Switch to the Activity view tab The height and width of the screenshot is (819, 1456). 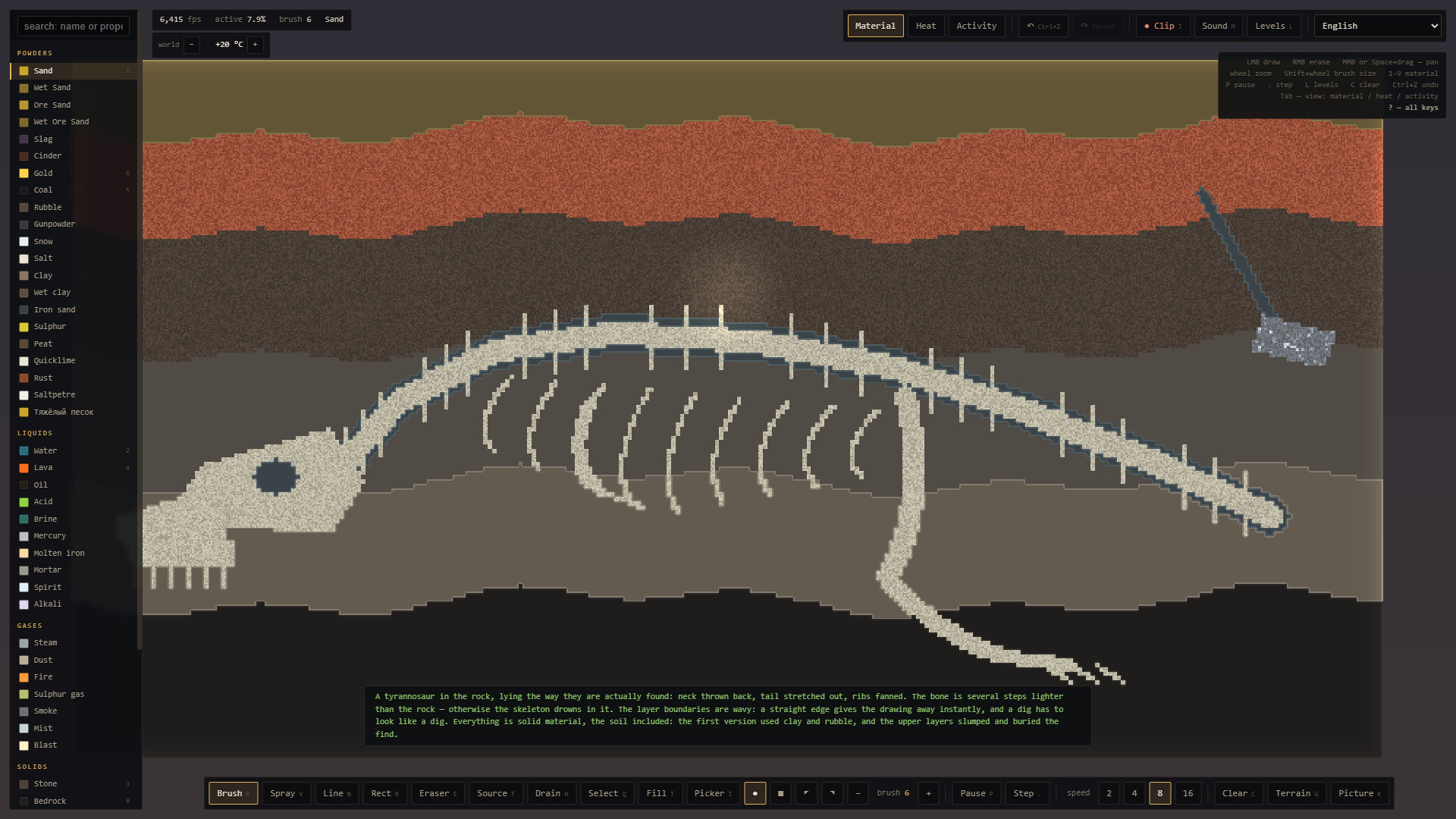click(x=976, y=26)
